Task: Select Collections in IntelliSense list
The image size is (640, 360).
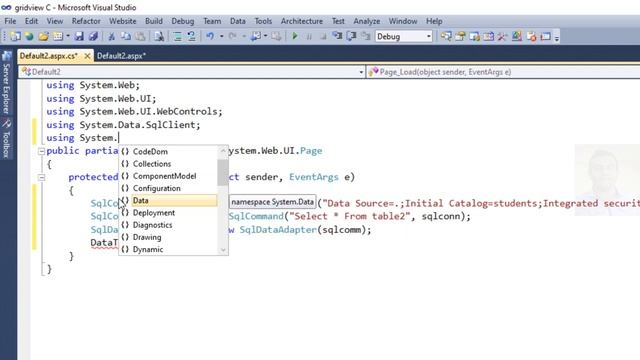Action: coord(168,164)
